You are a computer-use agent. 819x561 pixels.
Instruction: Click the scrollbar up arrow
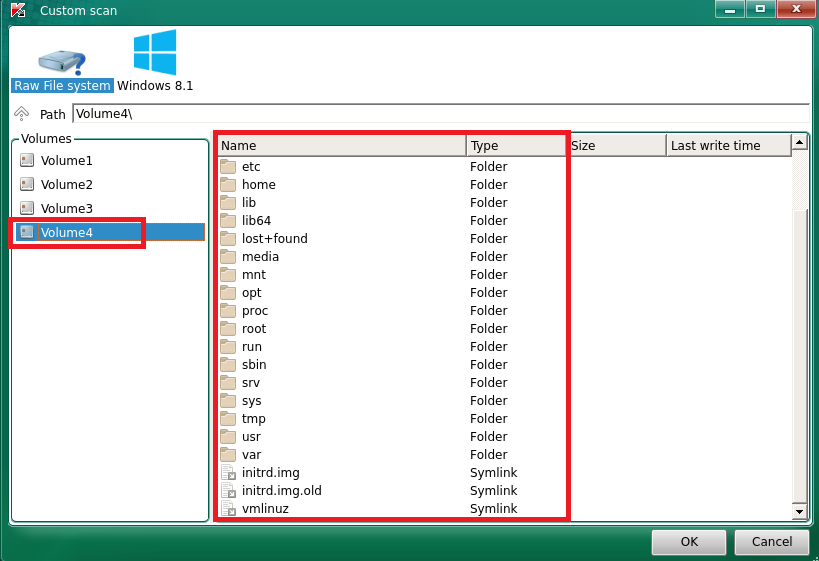(799, 142)
